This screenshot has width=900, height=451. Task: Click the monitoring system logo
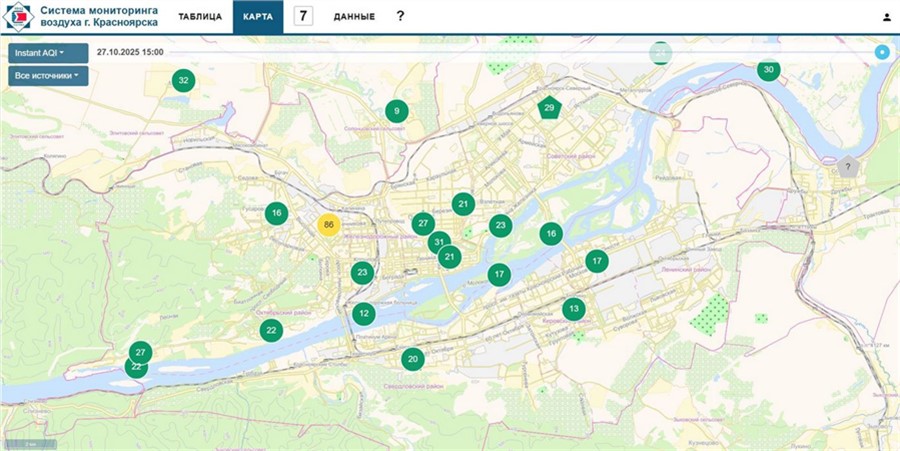[19, 17]
